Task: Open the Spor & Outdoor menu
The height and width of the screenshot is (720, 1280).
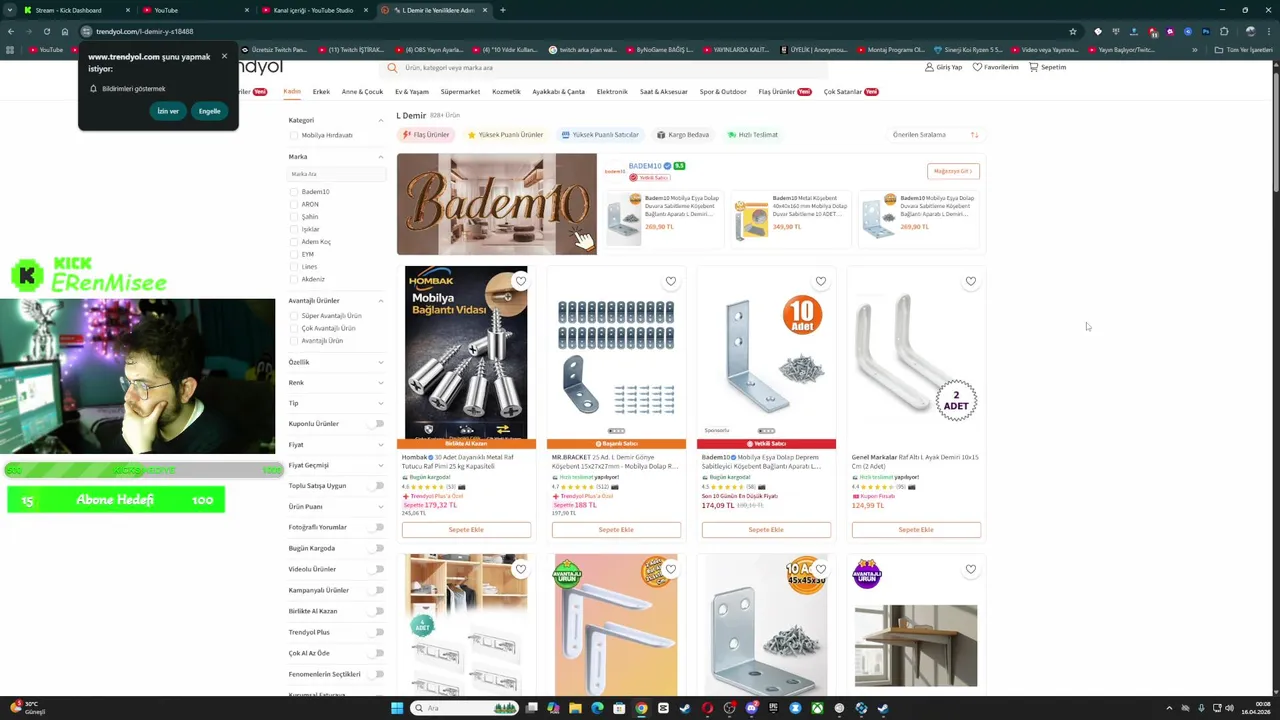Action: click(723, 92)
